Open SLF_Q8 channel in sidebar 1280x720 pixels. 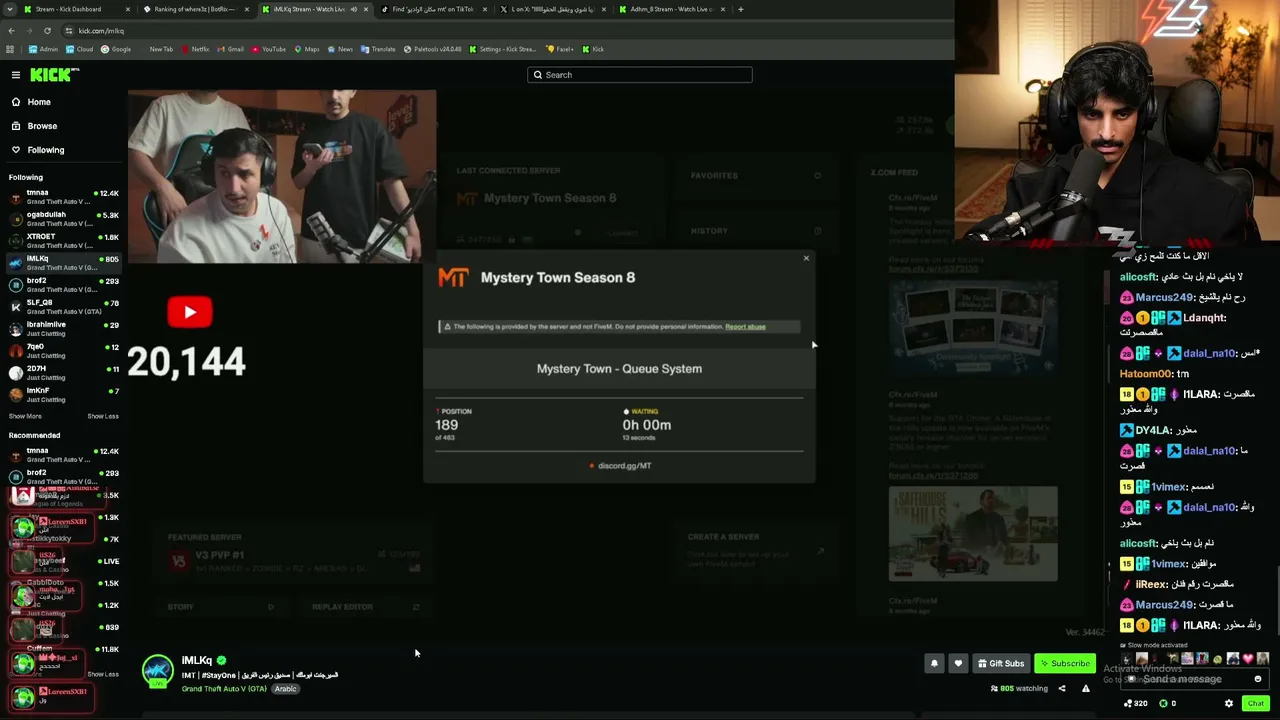pos(64,307)
